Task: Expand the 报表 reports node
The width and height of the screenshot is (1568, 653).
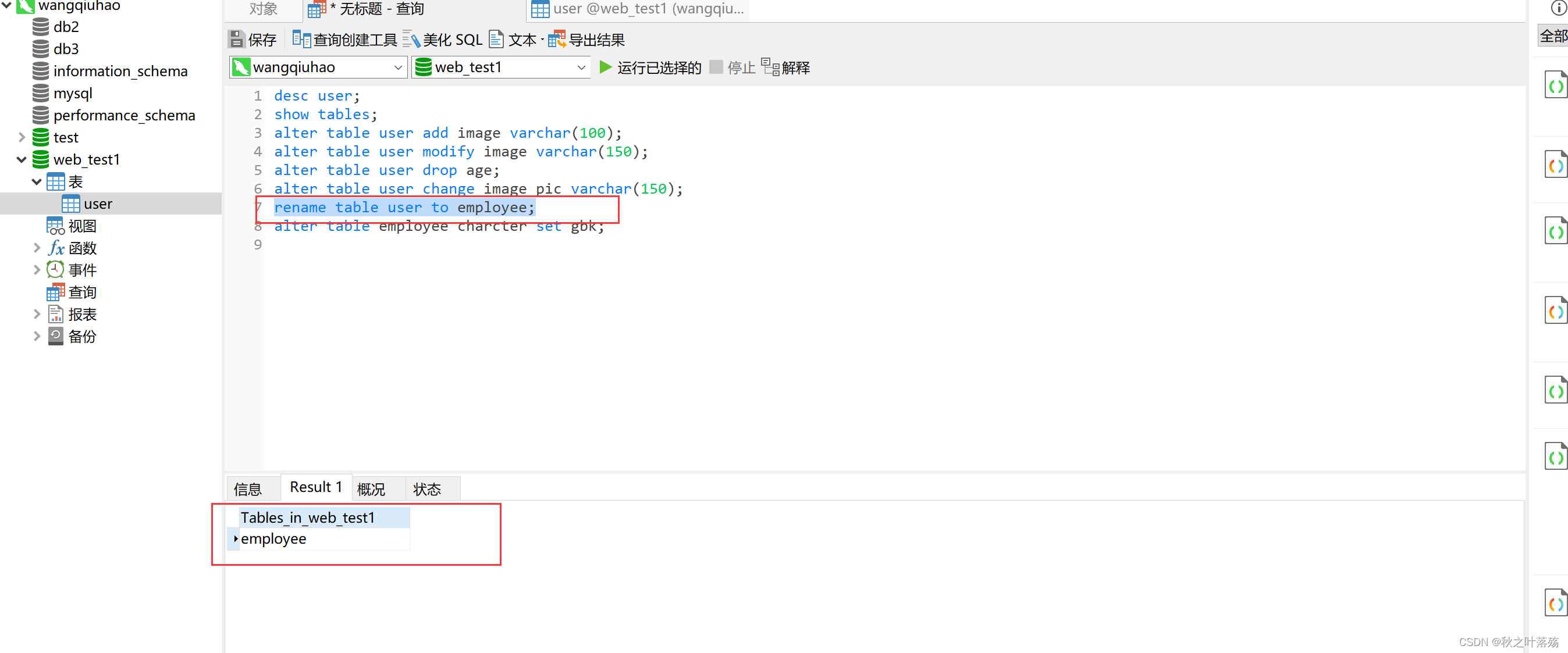Action: click(37, 314)
